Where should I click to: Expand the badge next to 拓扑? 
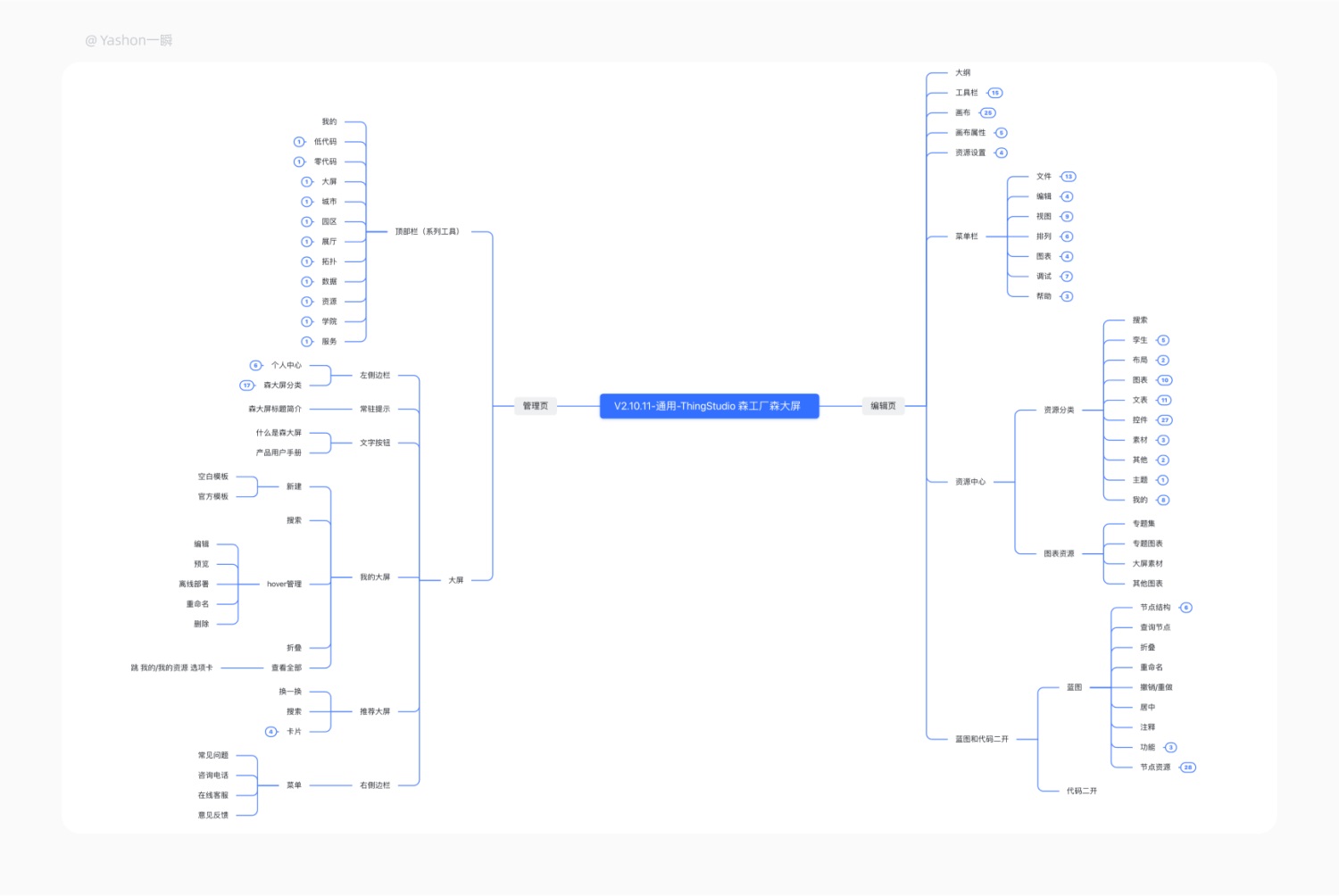click(307, 261)
